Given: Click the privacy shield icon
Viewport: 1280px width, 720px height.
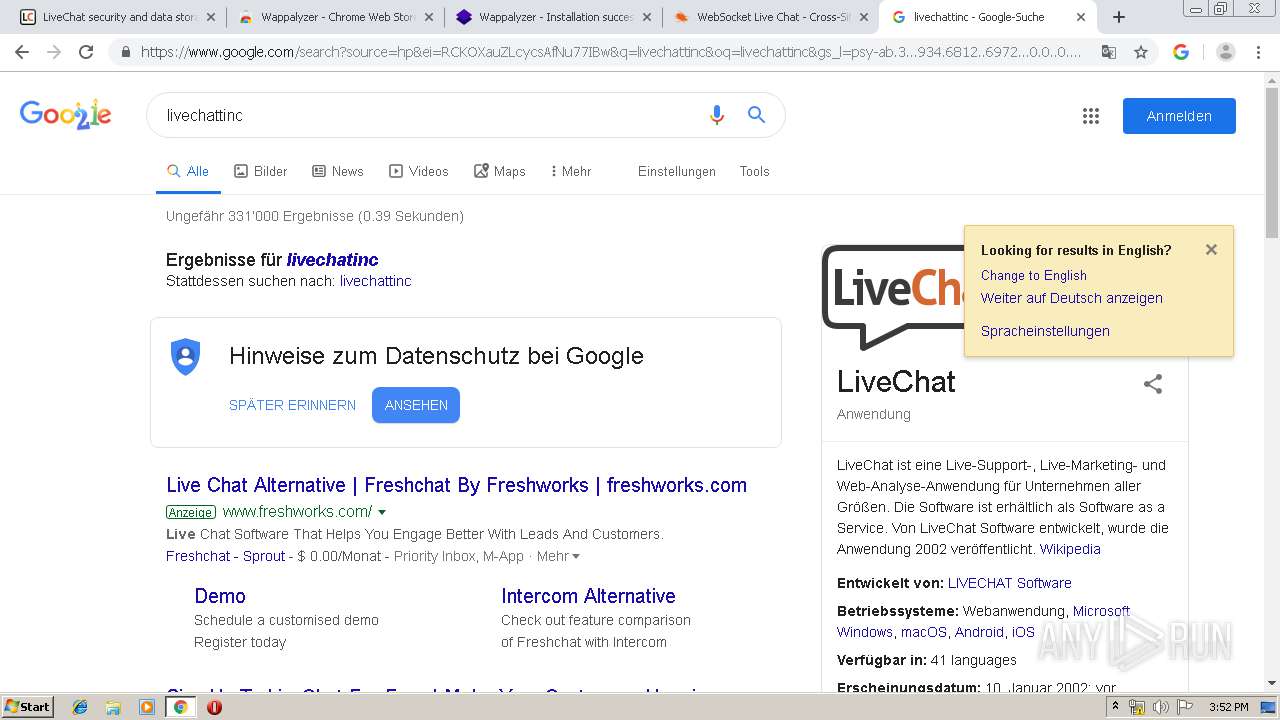Looking at the screenshot, I should click(186, 357).
